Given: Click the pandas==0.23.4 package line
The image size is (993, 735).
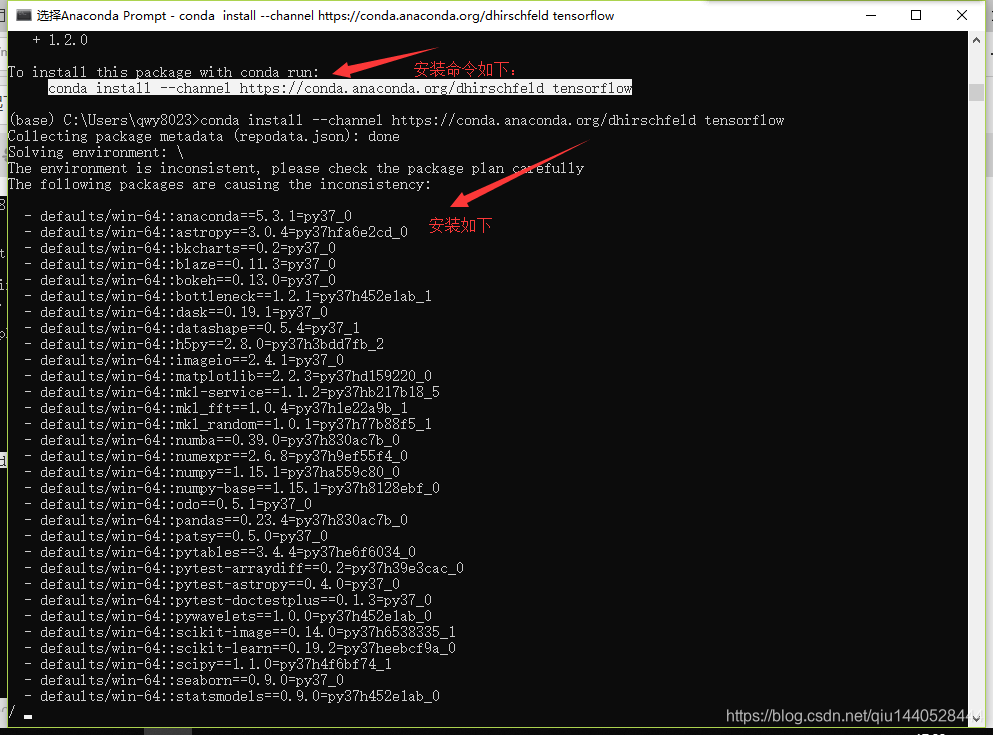Looking at the screenshot, I should [x=216, y=520].
